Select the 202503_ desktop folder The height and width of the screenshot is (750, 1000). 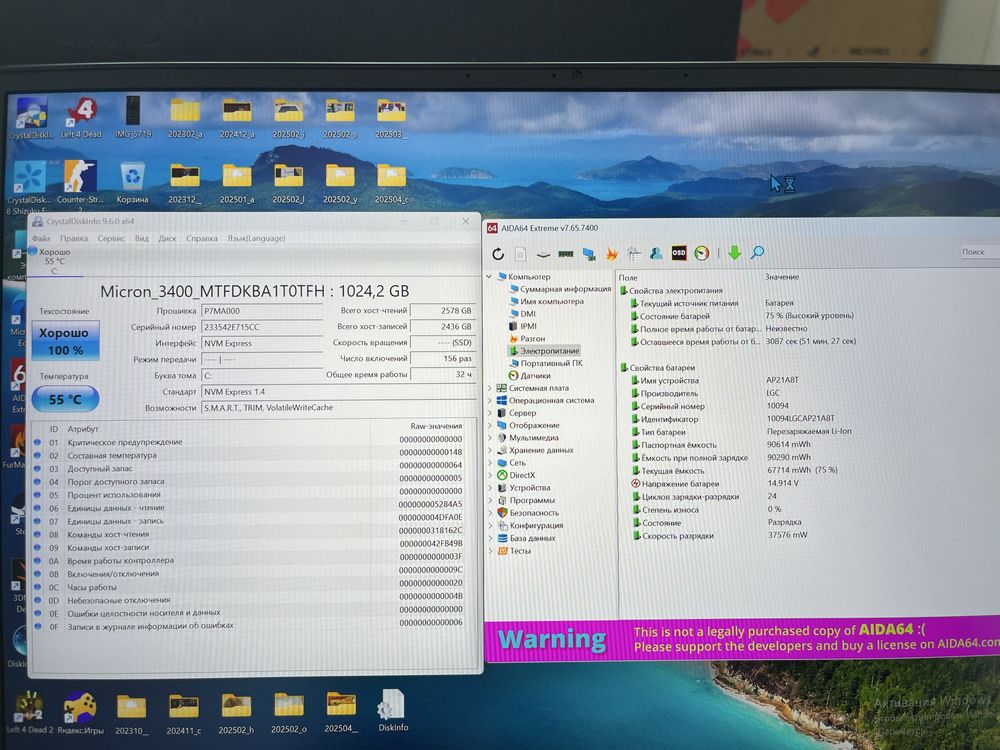[390, 118]
